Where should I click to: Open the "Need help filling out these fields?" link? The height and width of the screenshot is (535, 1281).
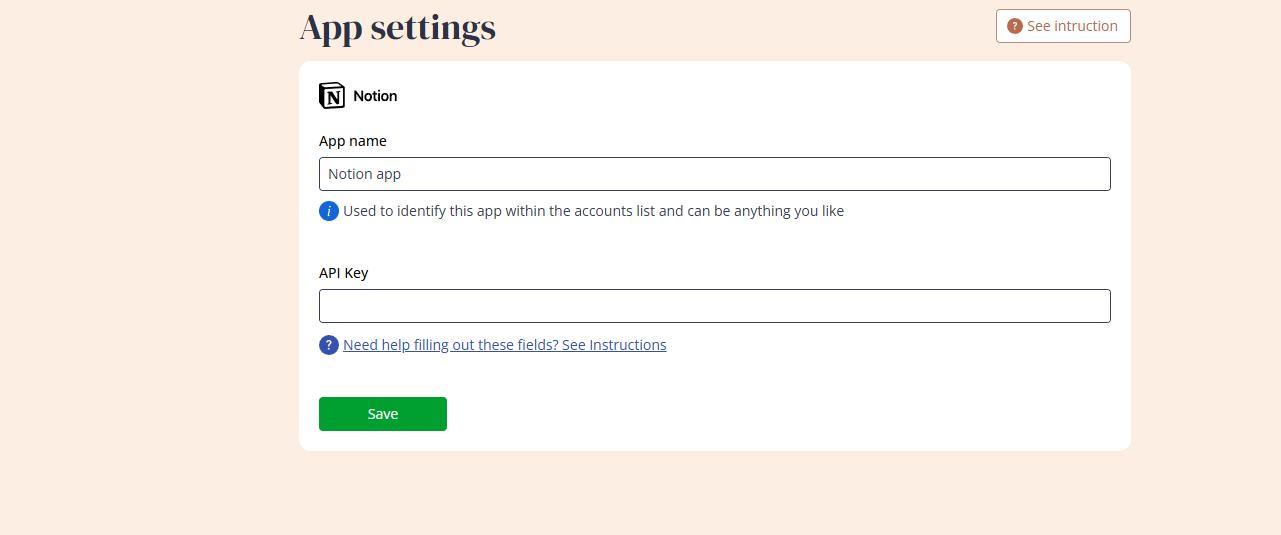click(451, 345)
